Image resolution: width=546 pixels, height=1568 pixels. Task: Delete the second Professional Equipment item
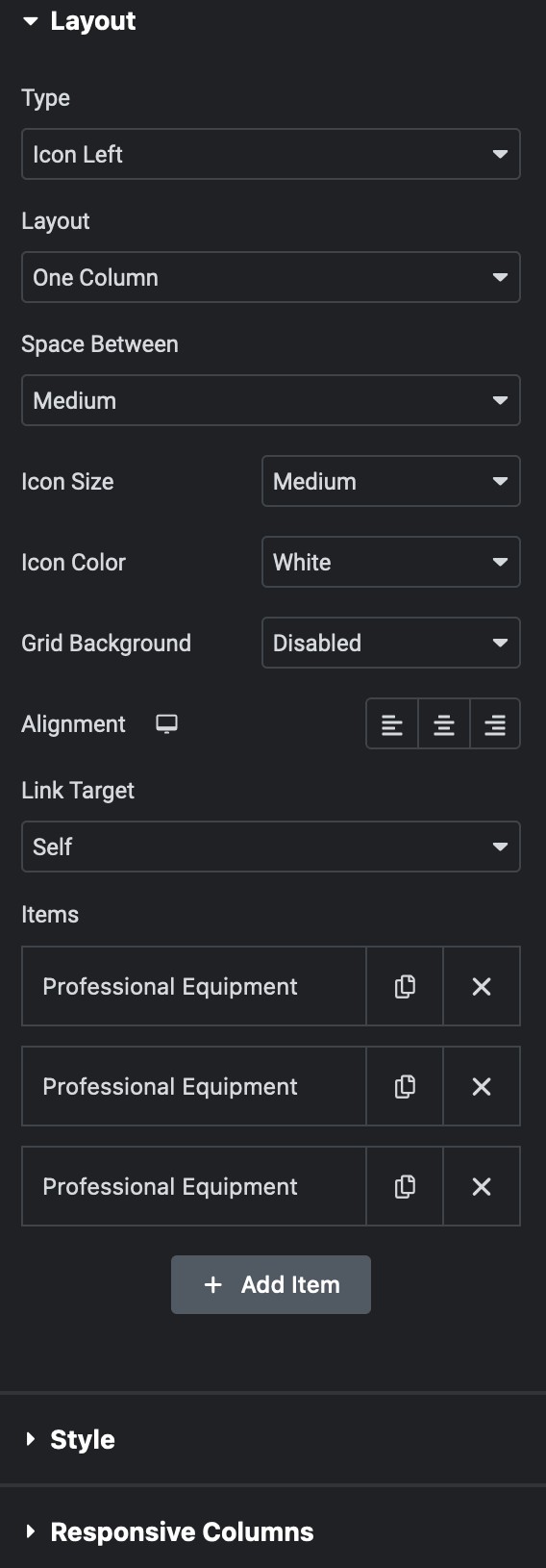click(x=482, y=1086)
